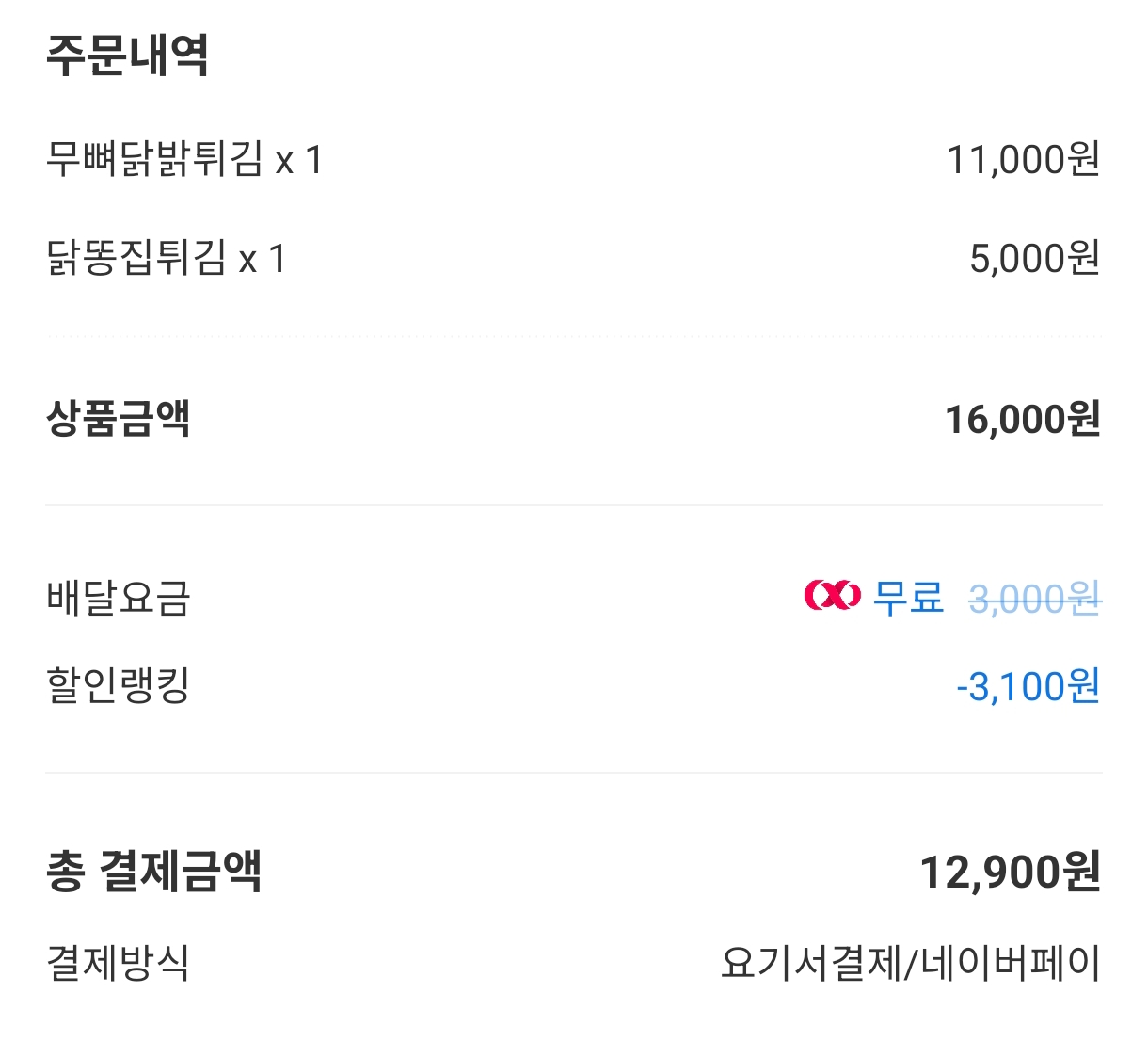Click the 요기서결제/네이버페이 payment method text
This screenshot has width=1148, height=1041.
coord(911,963)
